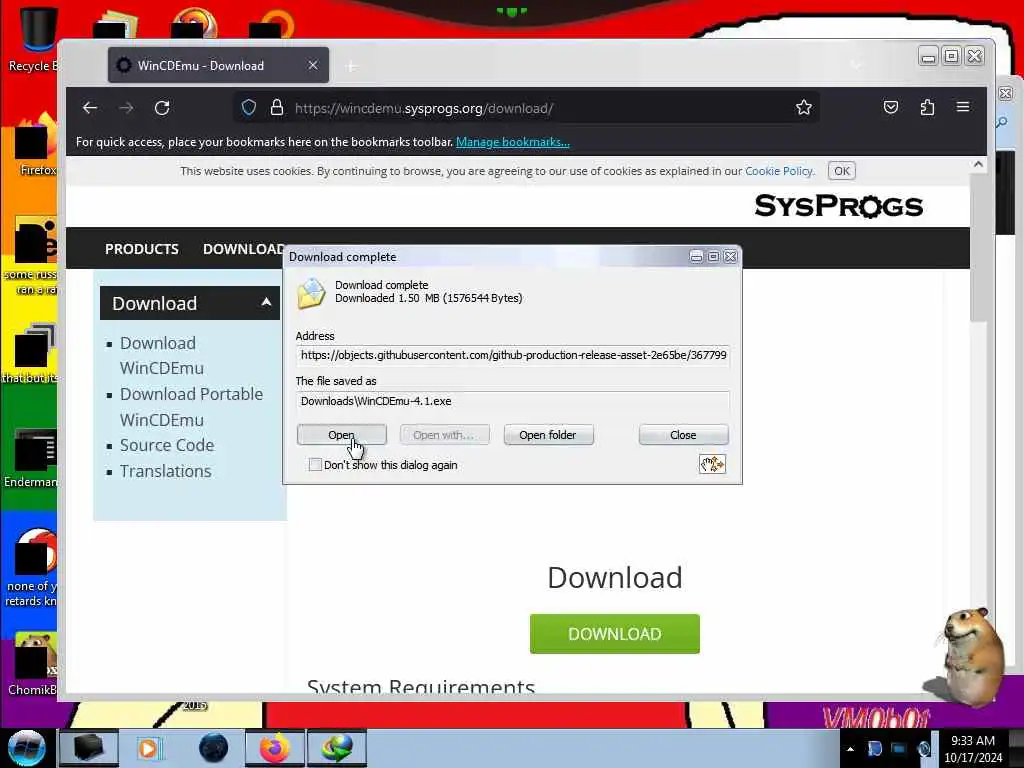
Task: Open the black folder taskbar icon
Action: [89, 748]
